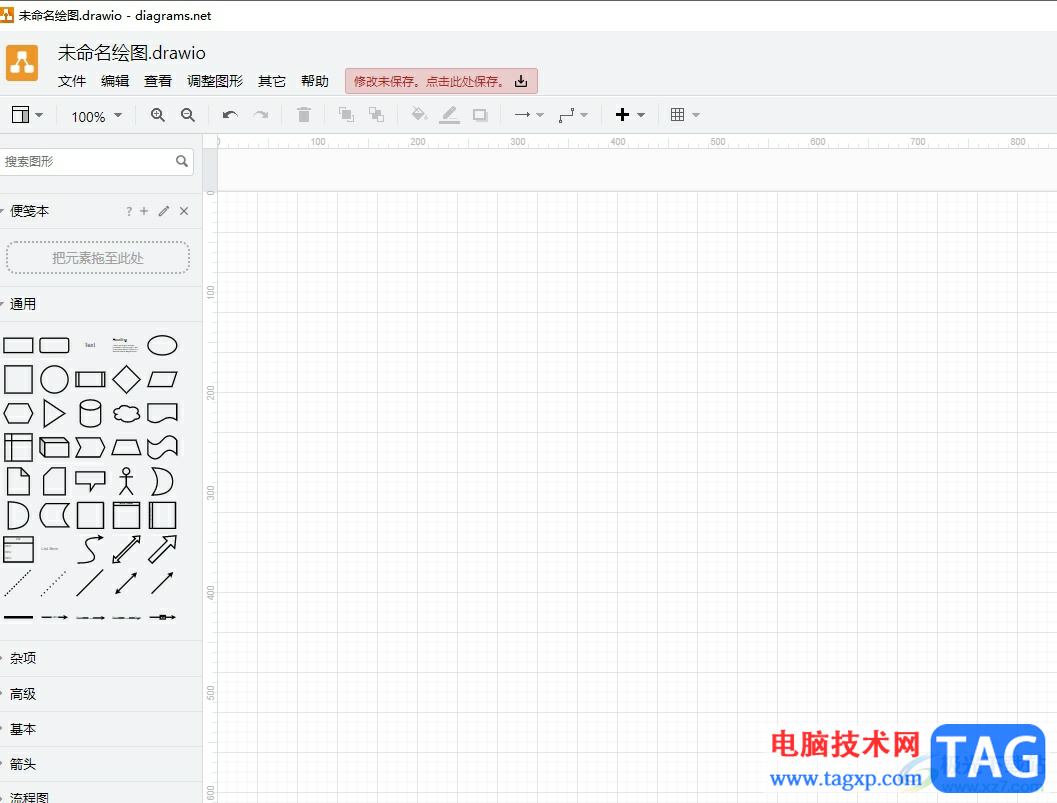Click the draw.io orange logo
Screen dimensions: 1057x803
(22, 63)
